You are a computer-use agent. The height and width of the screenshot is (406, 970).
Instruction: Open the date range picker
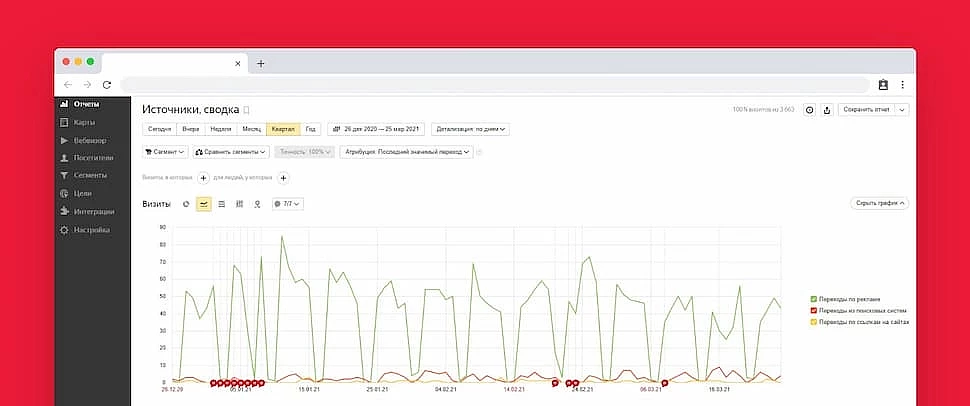coord(377,129)
